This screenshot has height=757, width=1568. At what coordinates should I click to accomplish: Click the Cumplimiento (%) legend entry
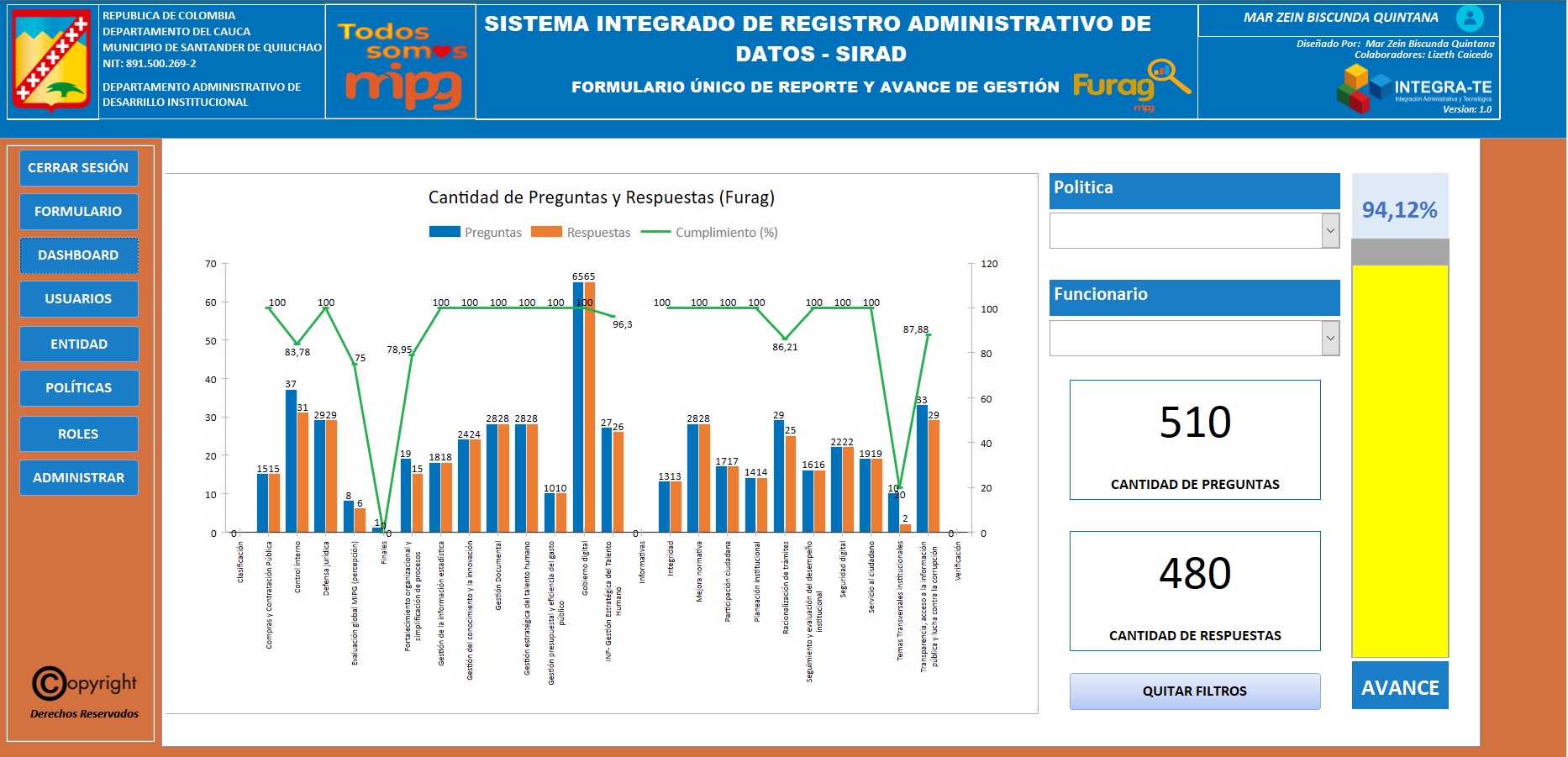click(x=710, y=233)
